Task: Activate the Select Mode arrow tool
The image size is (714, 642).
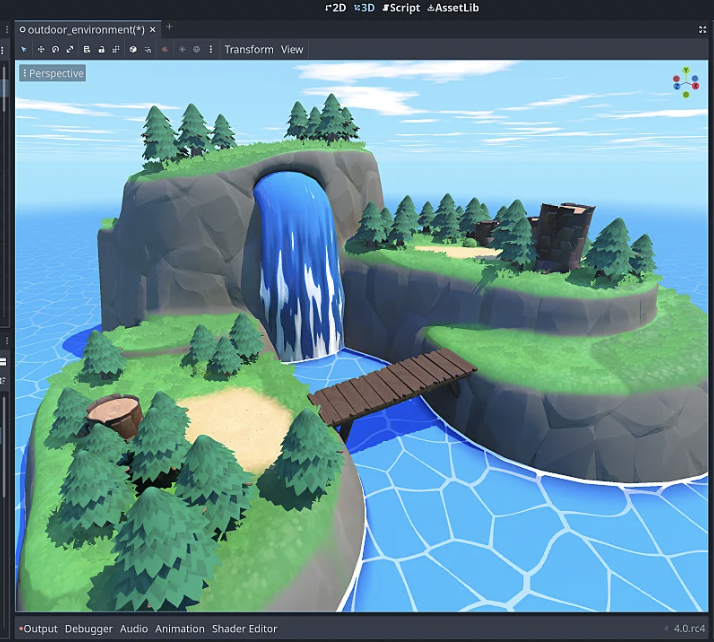Action: (x=24, y=49)
